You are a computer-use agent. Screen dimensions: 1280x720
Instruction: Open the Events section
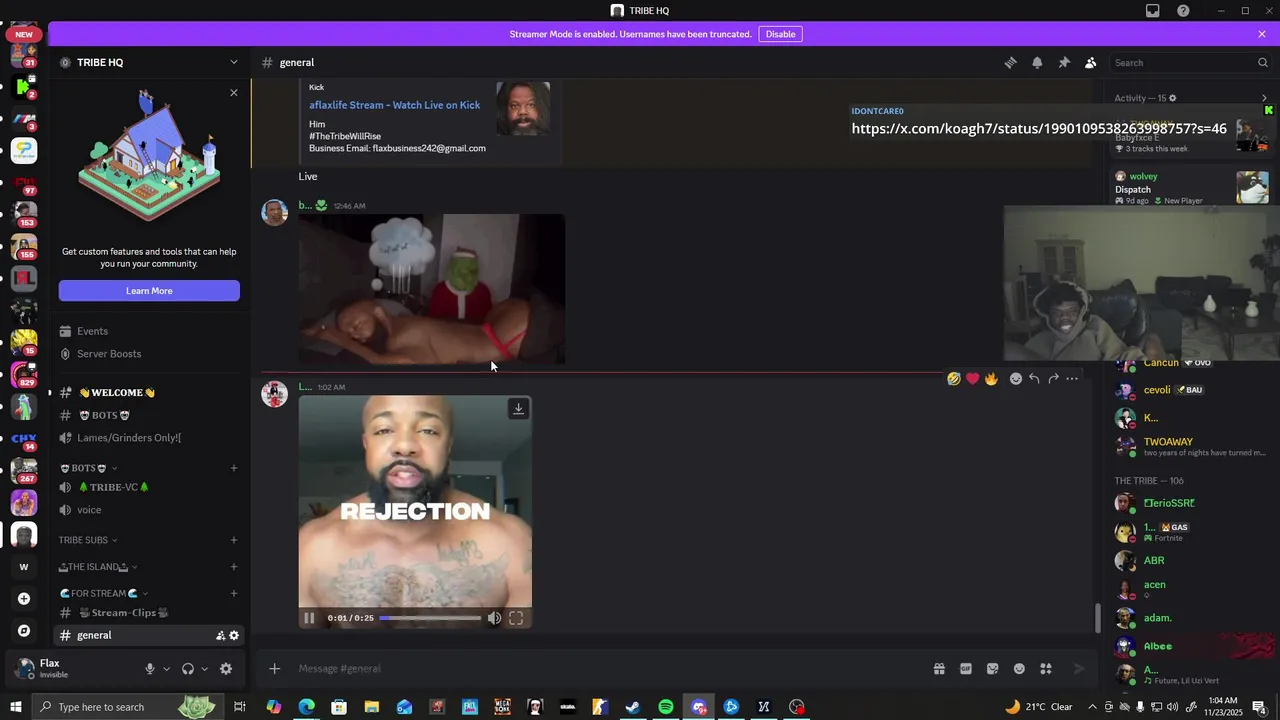point(149,331)
